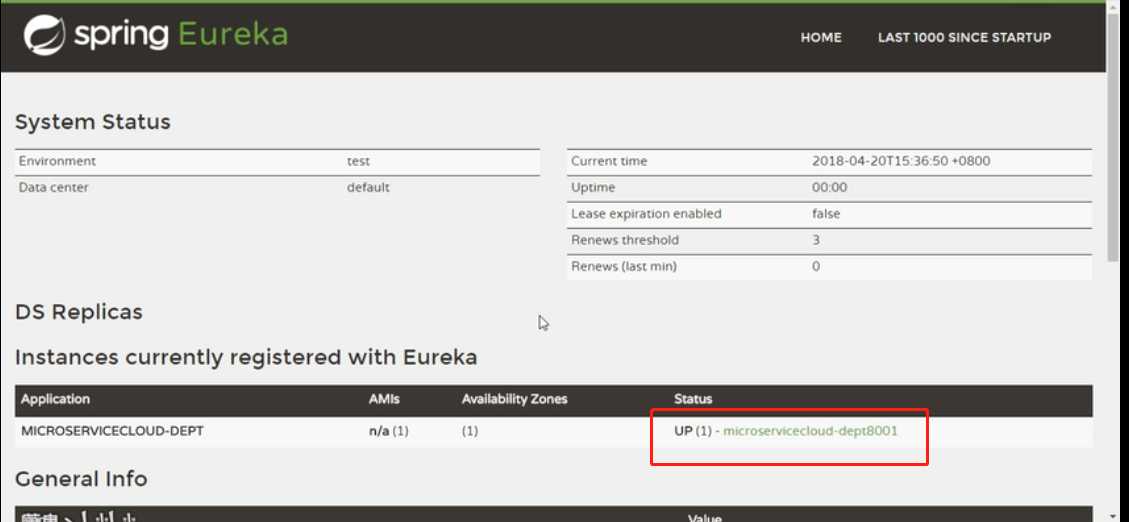Select the current time value 2018-04-20T15:36:50
The width and height of the screenshot is (1129, 522).
pyautogui.click(x=901, y=161)
